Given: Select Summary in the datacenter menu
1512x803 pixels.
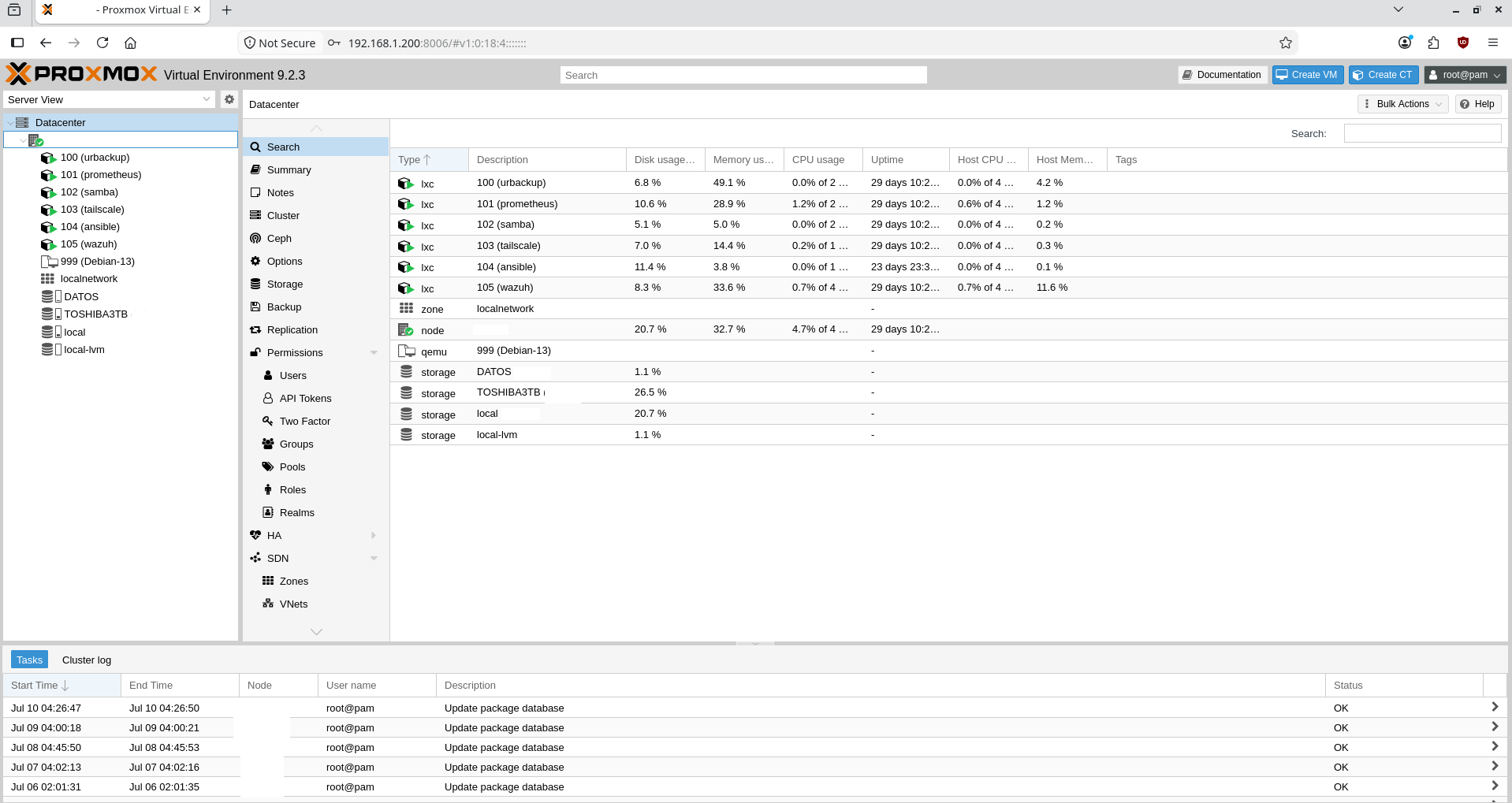Looking at the screenshot, I should pyautogui.click(x=316, y=169).
